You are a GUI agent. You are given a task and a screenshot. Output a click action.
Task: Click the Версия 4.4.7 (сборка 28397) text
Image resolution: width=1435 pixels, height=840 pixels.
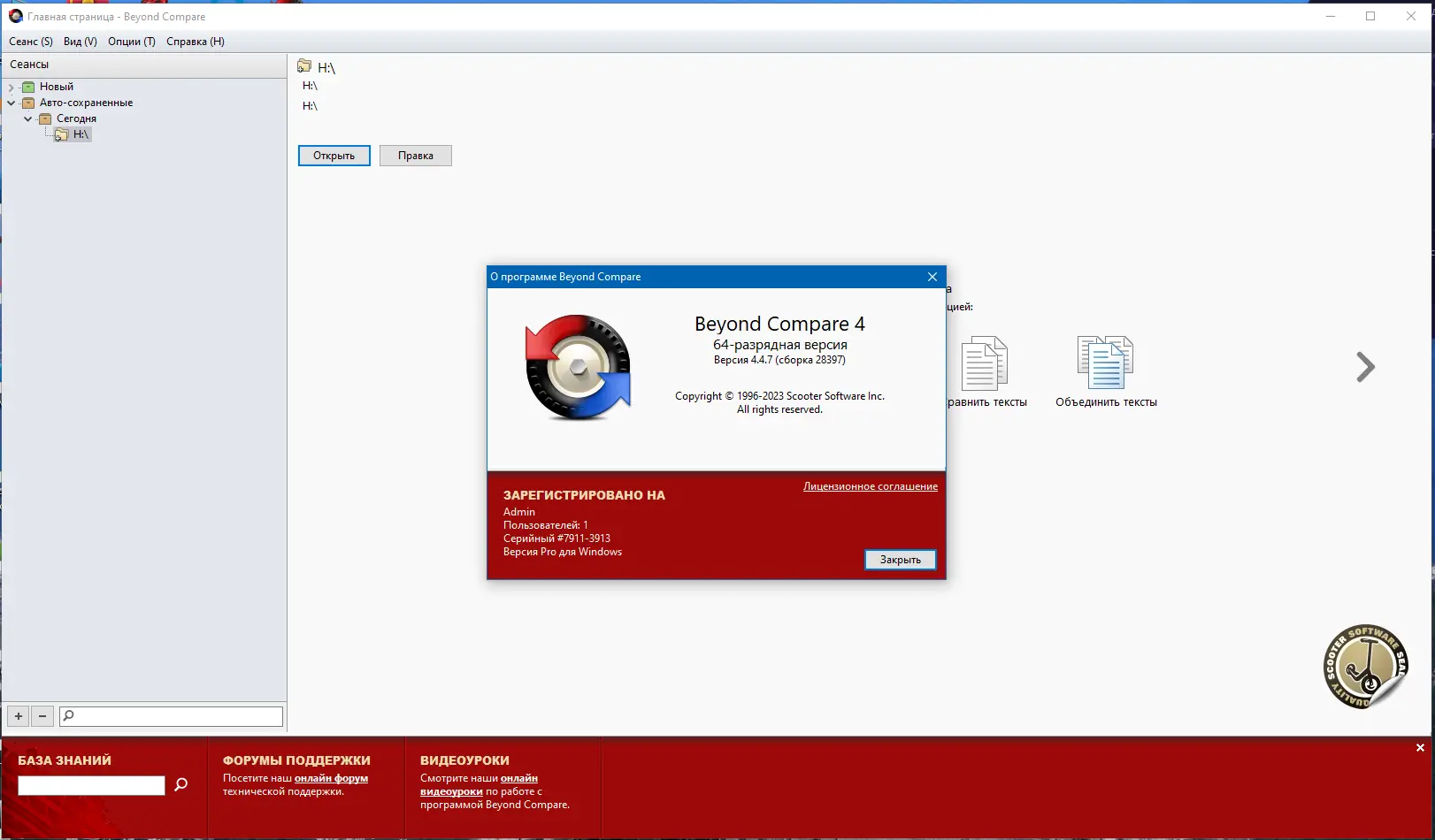(779, 360)
